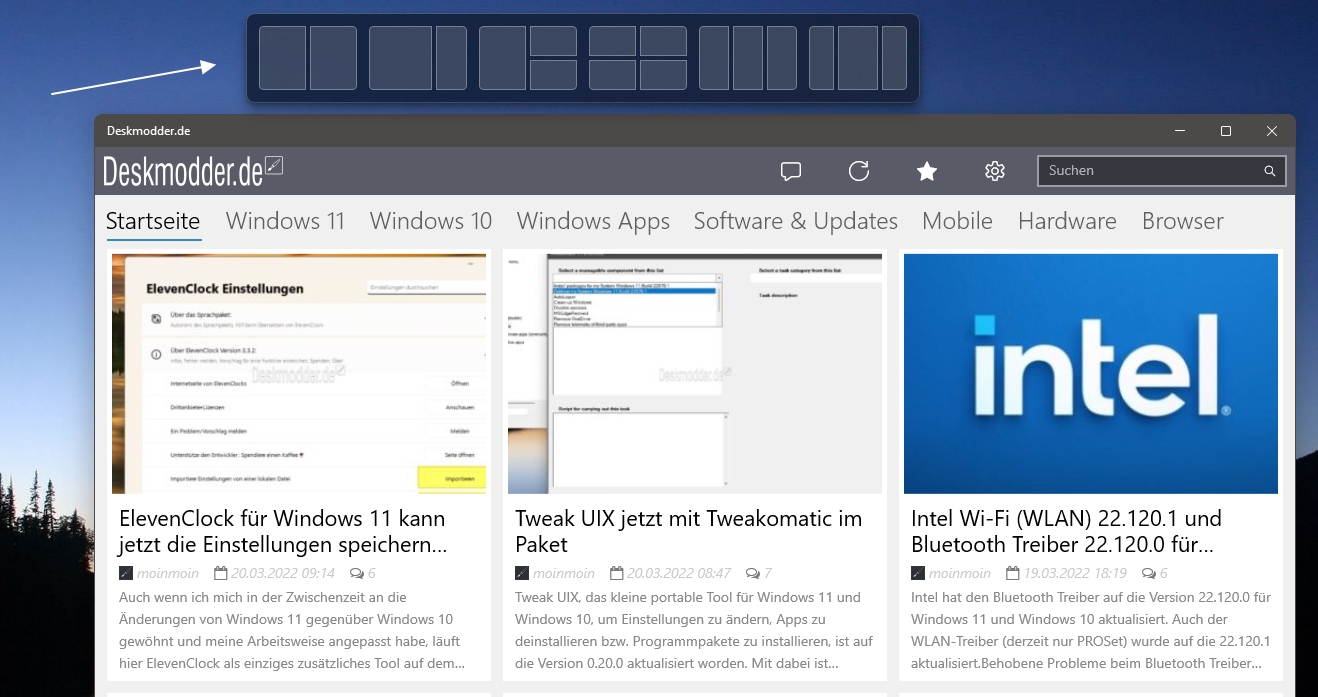This screenshot has height=697, width=1318.
Task: Open settings via the gear icon
Action: pos(994,171)
